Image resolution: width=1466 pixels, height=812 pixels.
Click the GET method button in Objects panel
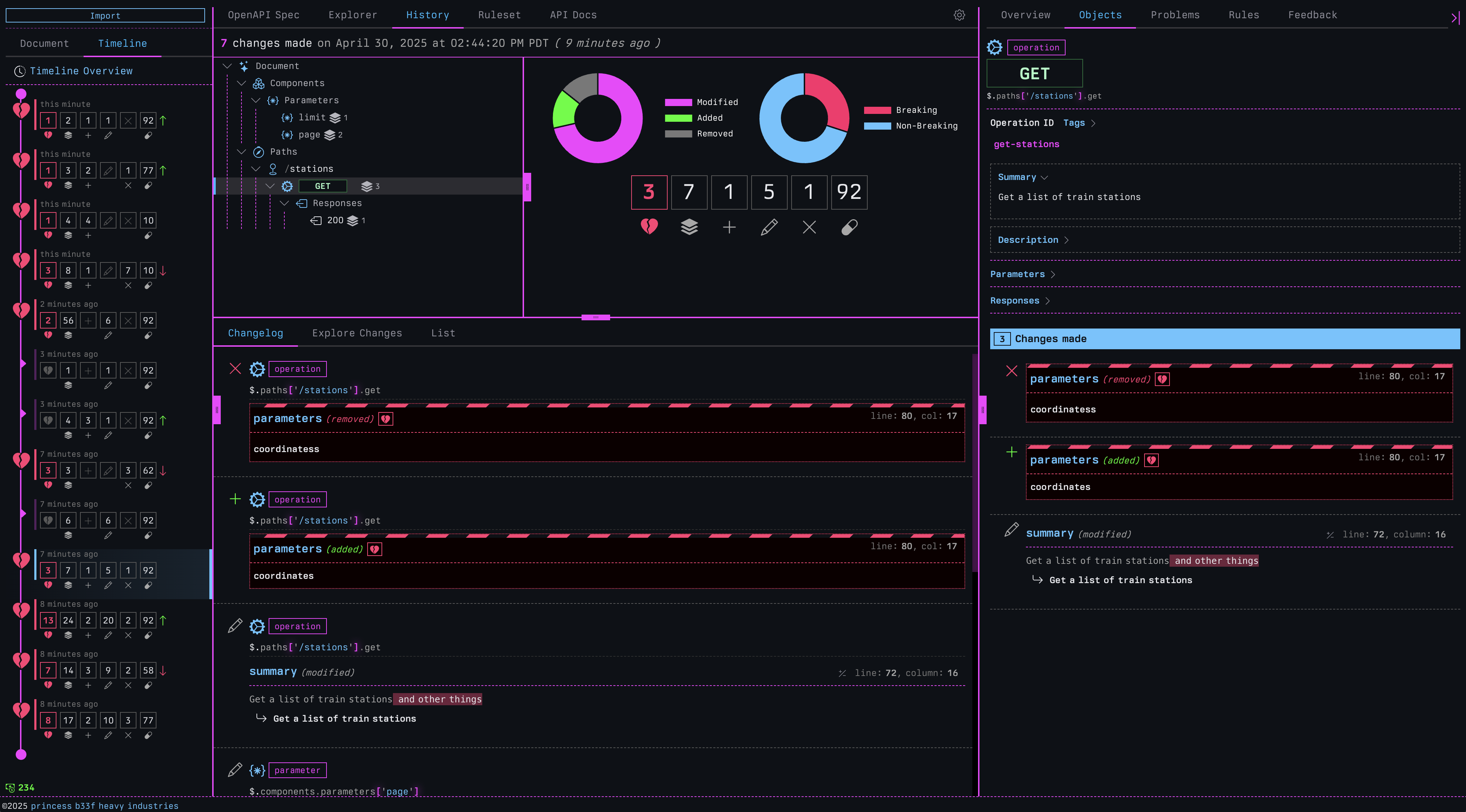click(x=1034, y=74)
